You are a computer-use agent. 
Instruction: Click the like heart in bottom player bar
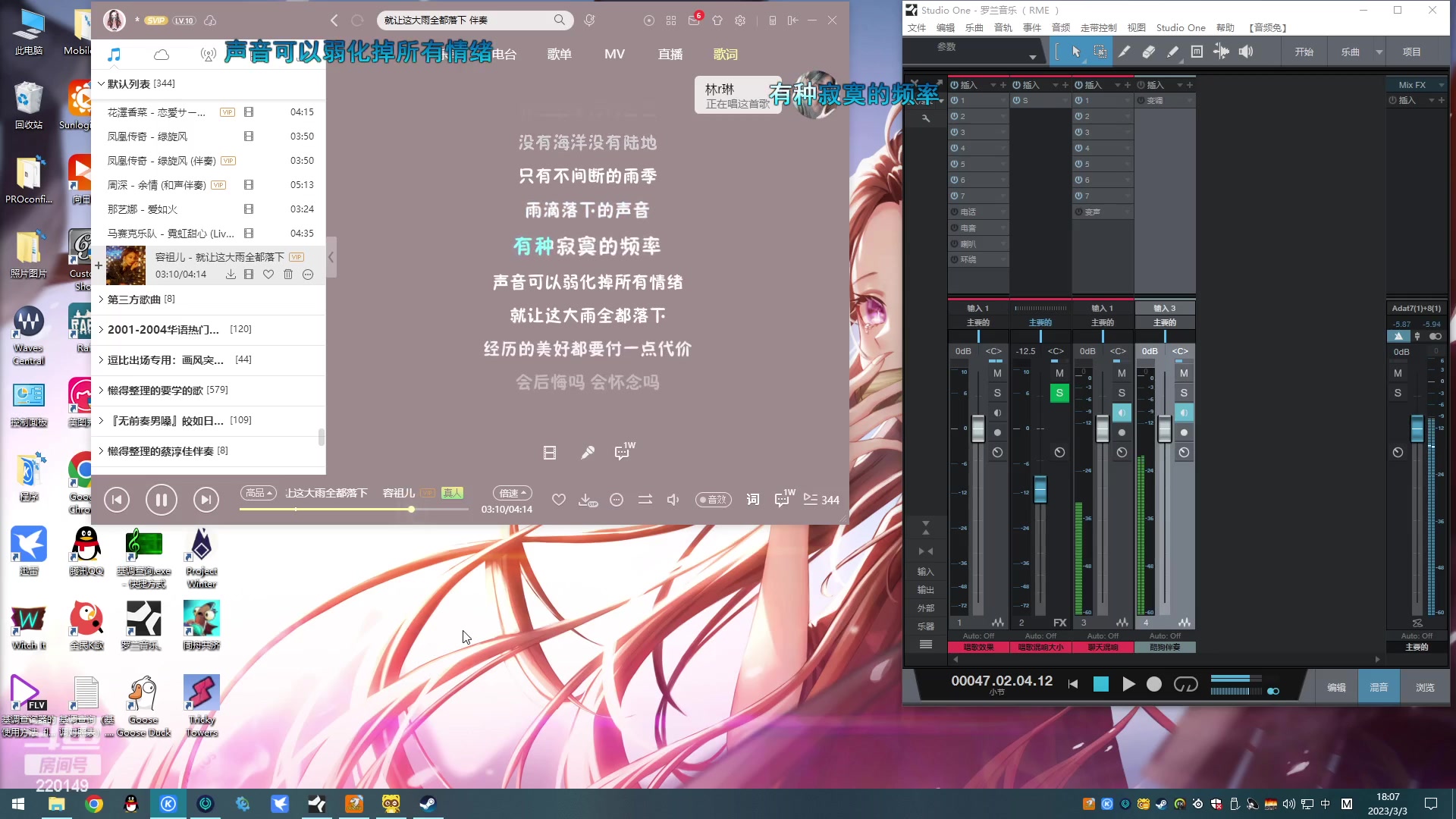559,500
